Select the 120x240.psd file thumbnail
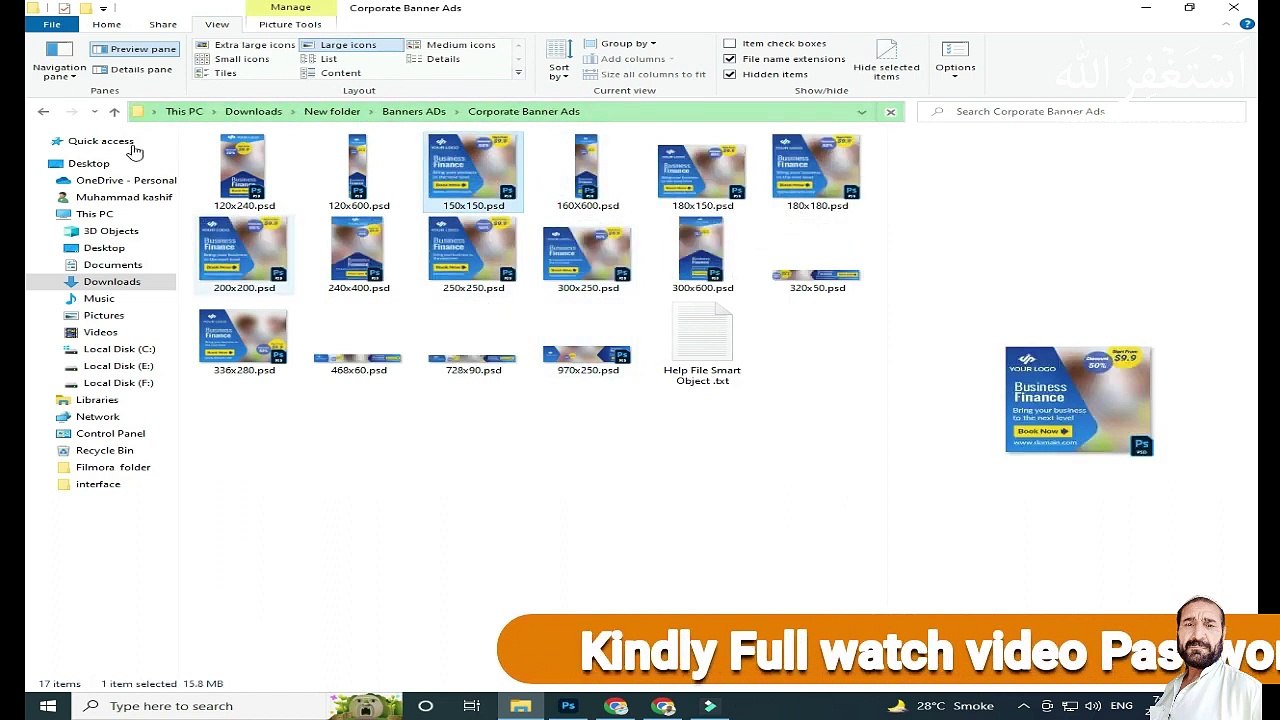Viewport: 1280px width, 720px height. tap(243, 172)
